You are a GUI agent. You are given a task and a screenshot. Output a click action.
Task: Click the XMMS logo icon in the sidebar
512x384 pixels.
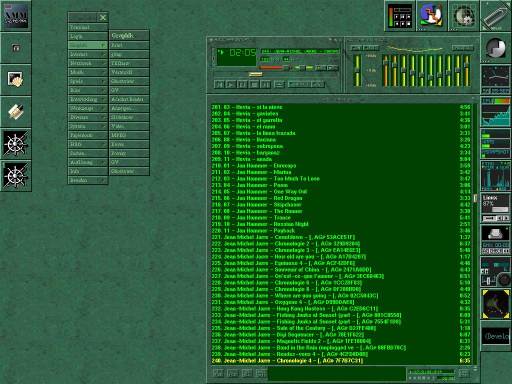pos(16,16)
